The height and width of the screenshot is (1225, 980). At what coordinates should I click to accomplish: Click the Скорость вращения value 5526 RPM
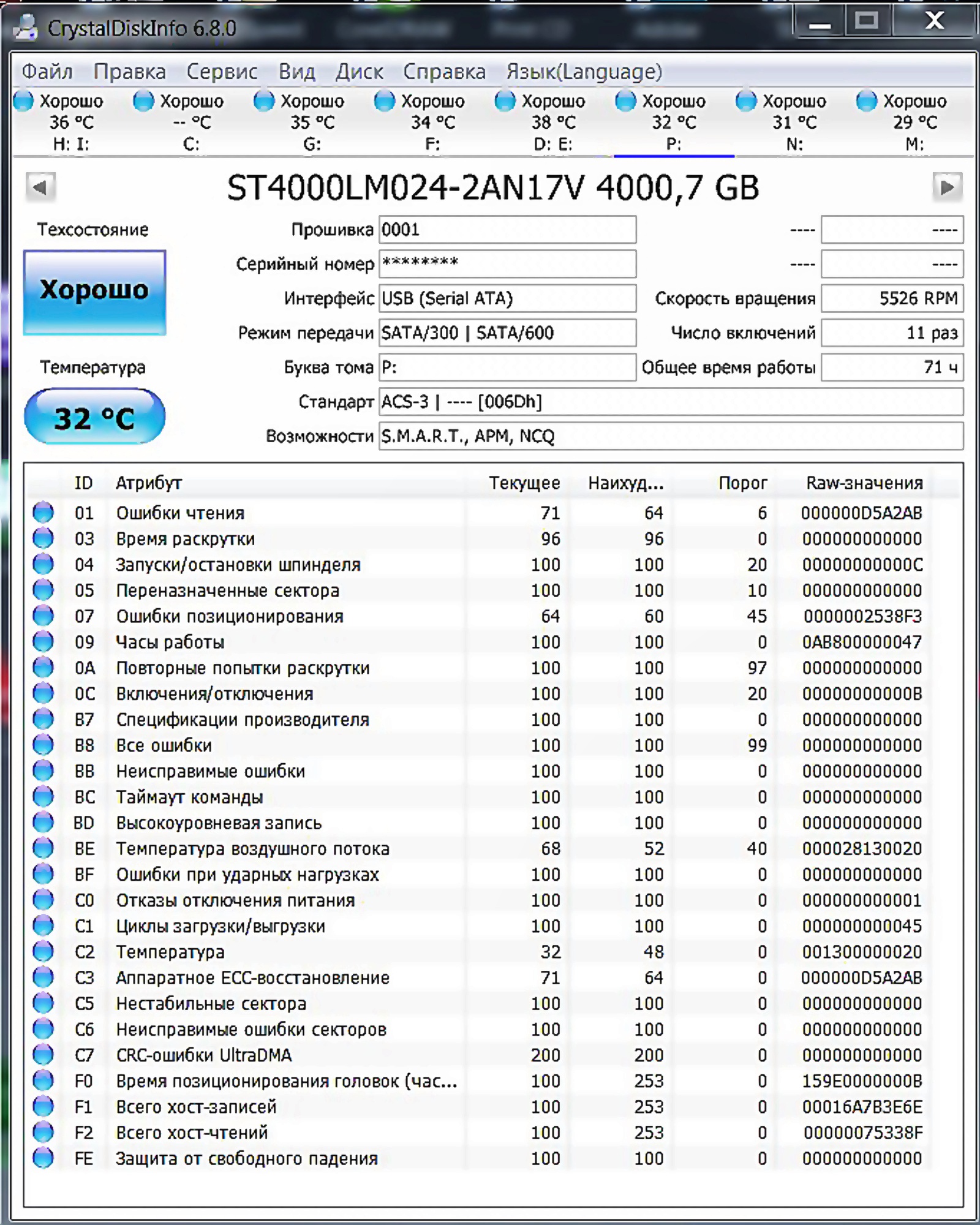(x=892, y=298)
